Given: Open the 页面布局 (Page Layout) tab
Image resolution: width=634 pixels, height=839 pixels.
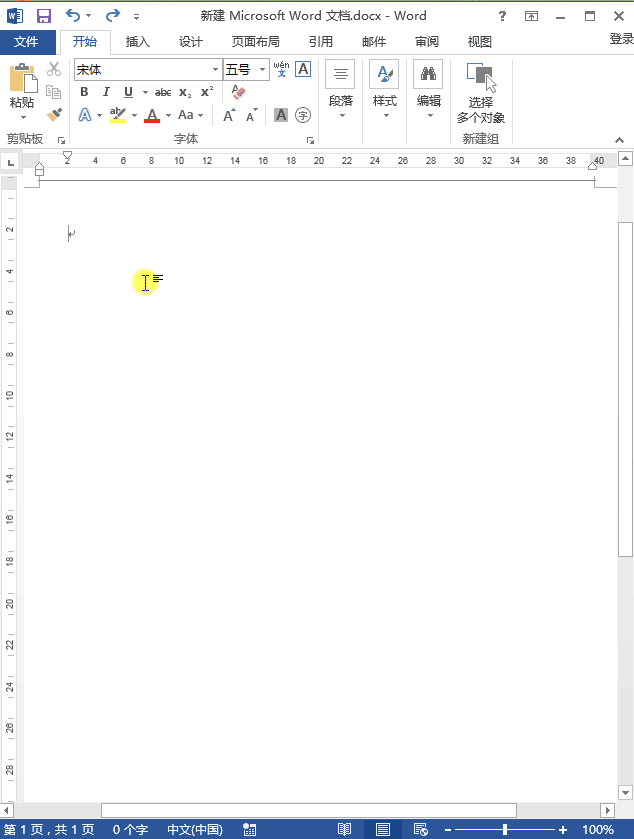Looking at the screenshot, I should click(256, 42).
